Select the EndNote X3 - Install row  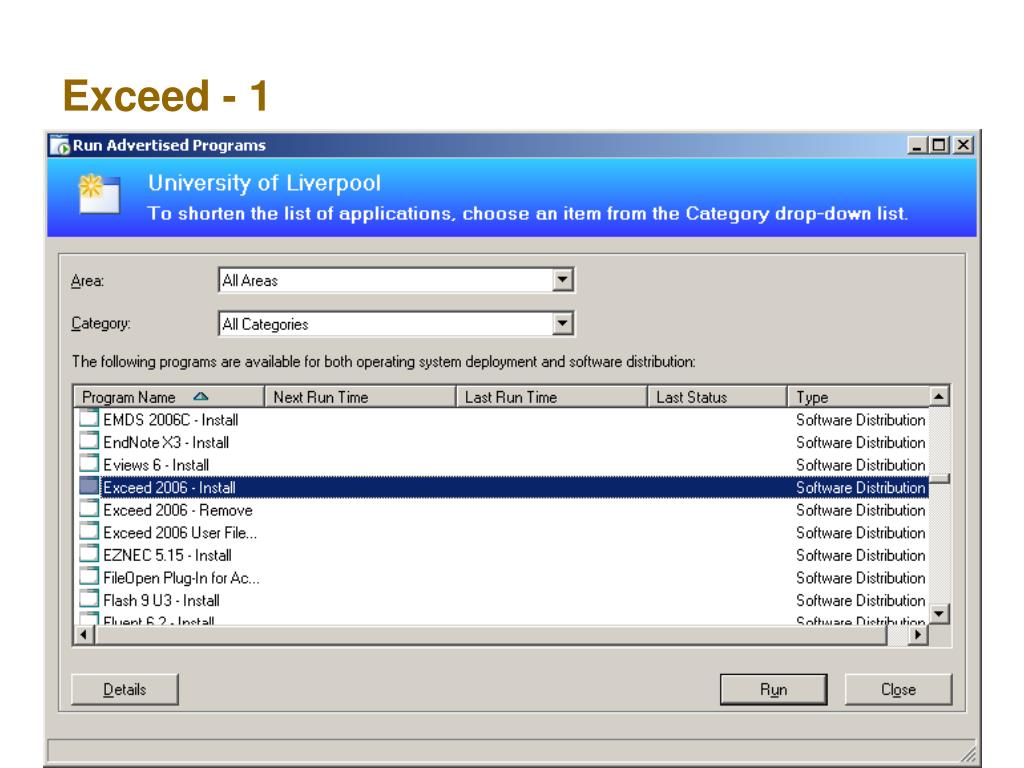502,442
